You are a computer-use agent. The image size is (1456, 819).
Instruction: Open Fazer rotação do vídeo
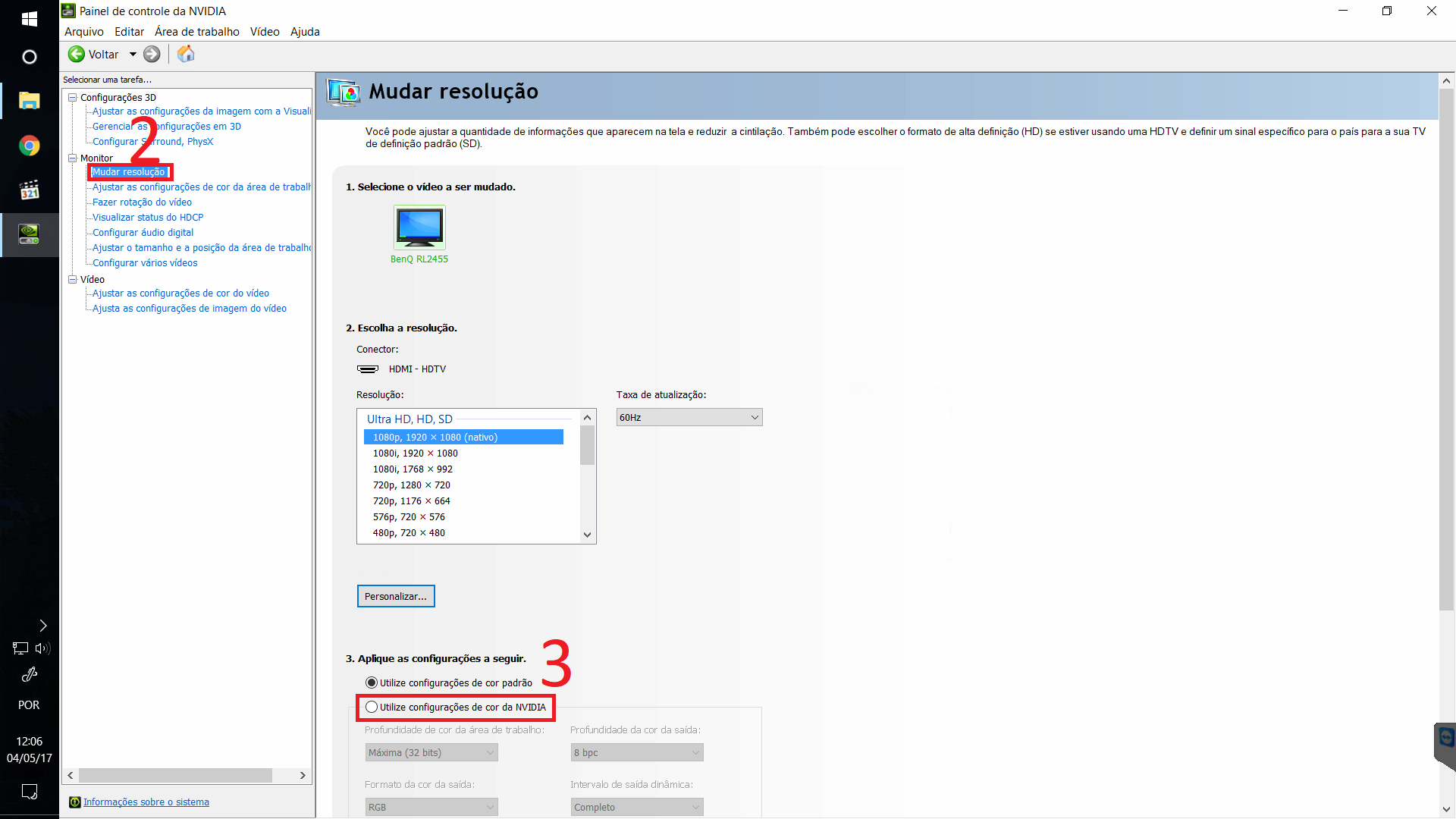[143, 202]
